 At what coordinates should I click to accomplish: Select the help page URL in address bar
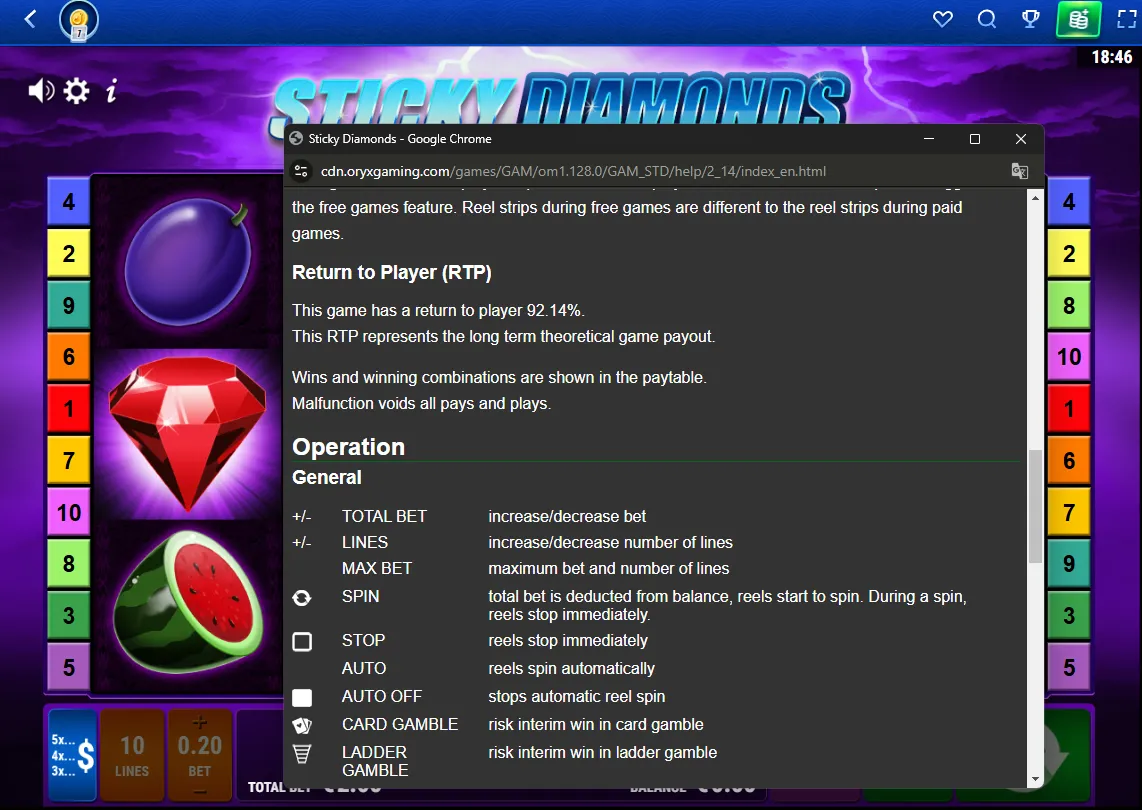[x=573, y=171]
